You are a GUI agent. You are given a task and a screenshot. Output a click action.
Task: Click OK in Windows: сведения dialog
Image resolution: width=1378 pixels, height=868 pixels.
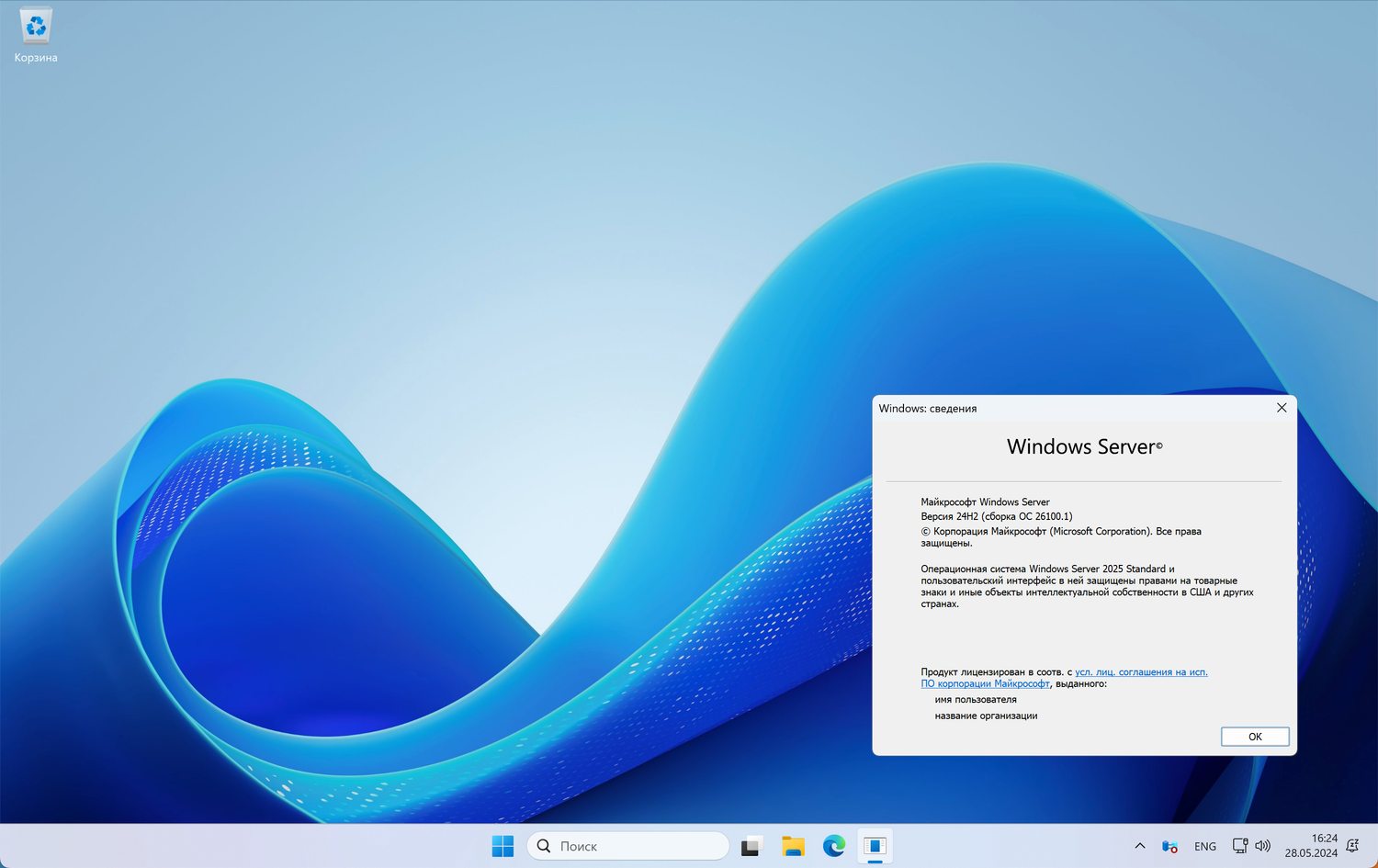click(1255, 737)
